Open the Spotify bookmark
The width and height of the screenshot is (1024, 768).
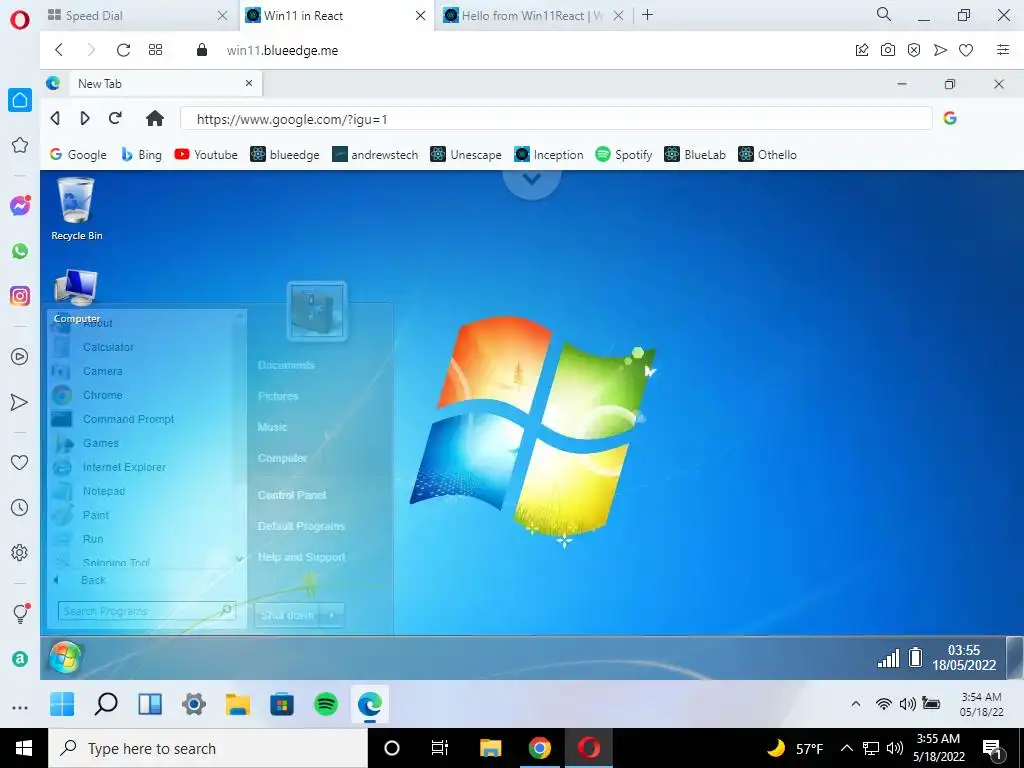tap(624, 155)
